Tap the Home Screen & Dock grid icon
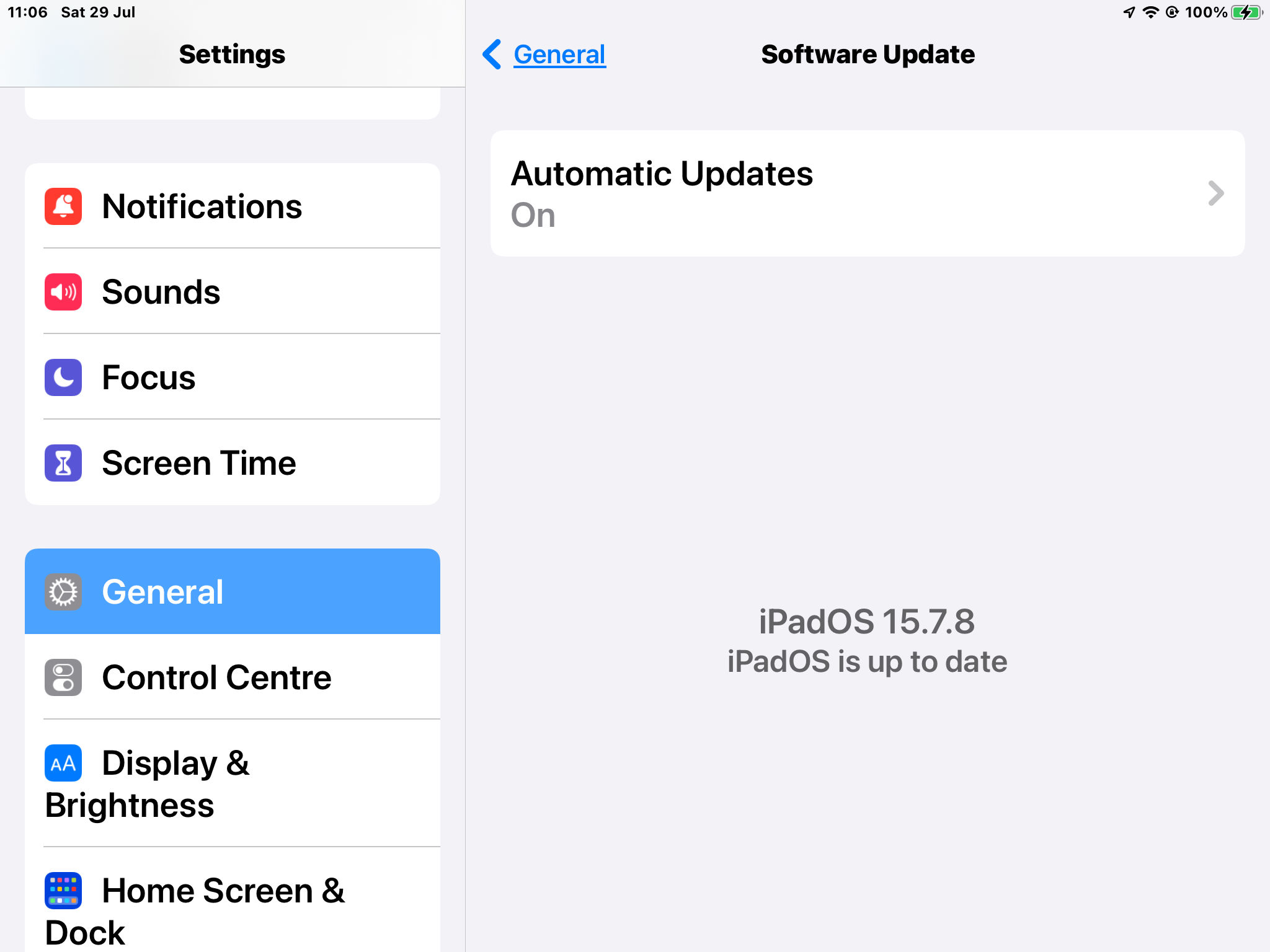 coord(63,891)
